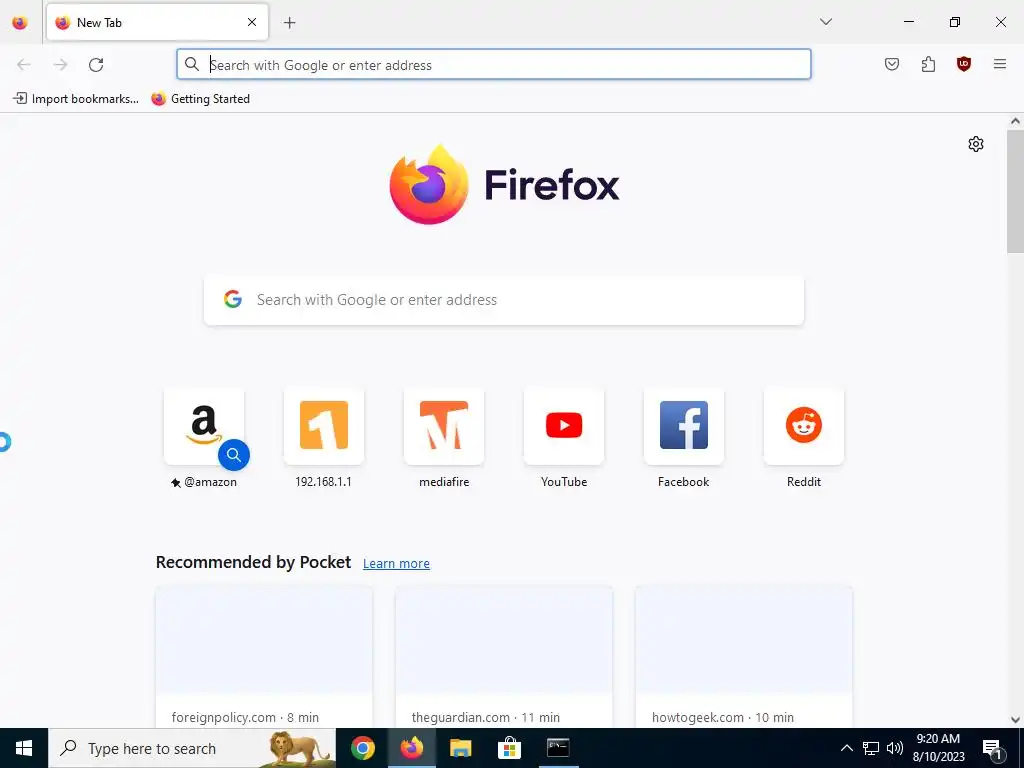Close the New Tab tab
This screenshot has width=1024, height=768.
pyautogui.click(x=252, y=22)
